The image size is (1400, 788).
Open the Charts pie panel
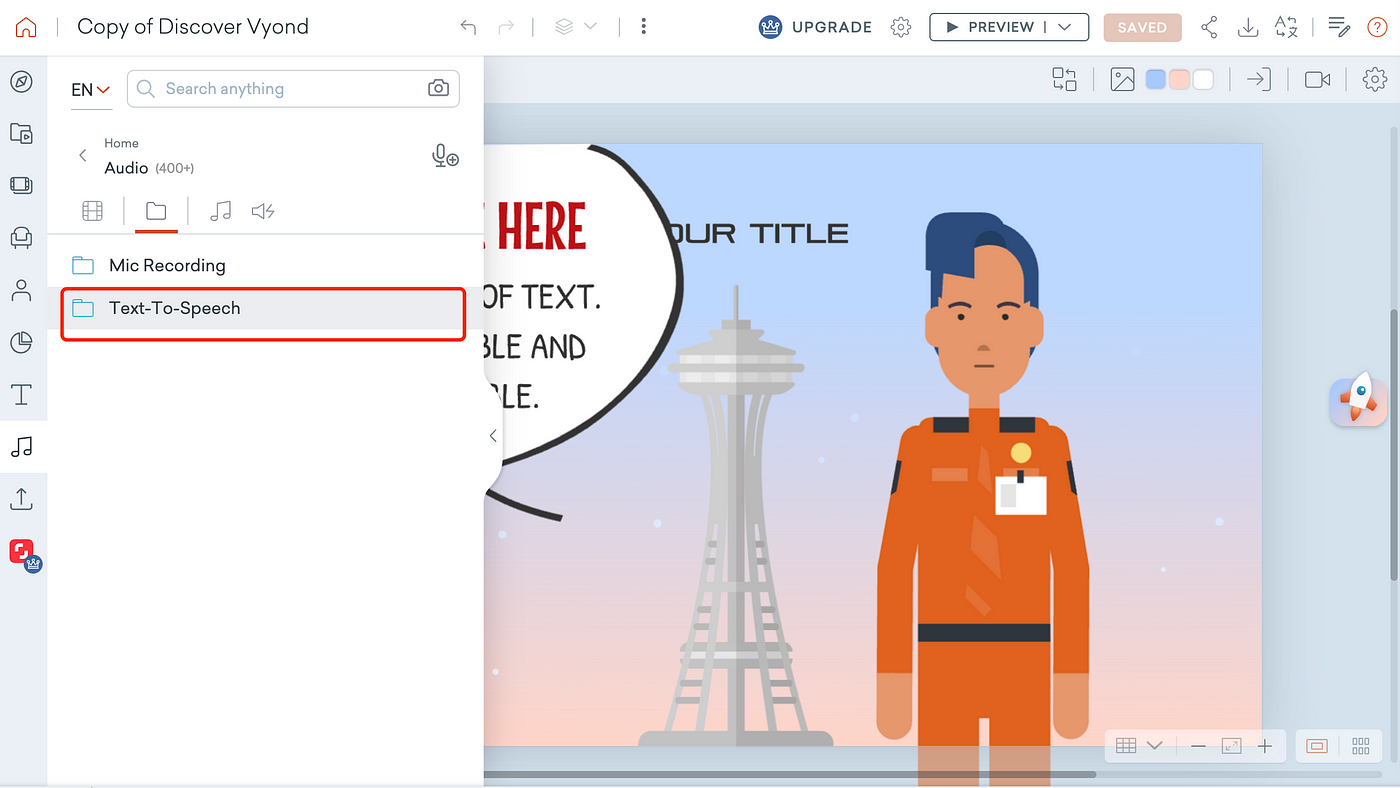[21, 342]
